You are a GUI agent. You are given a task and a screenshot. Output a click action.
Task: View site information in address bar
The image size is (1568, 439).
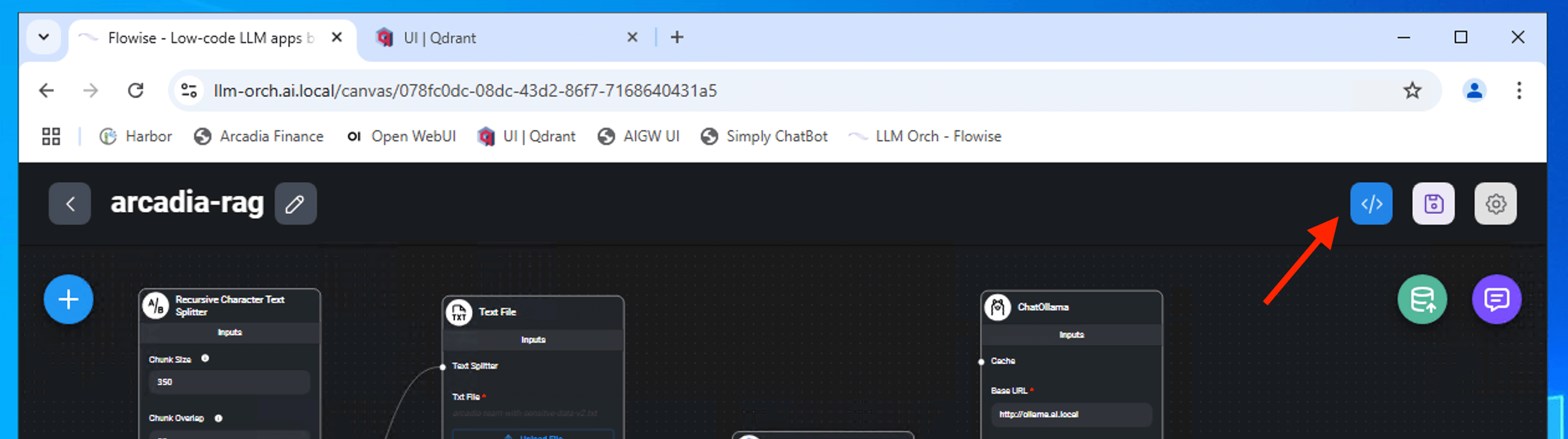tap(189, 91)
